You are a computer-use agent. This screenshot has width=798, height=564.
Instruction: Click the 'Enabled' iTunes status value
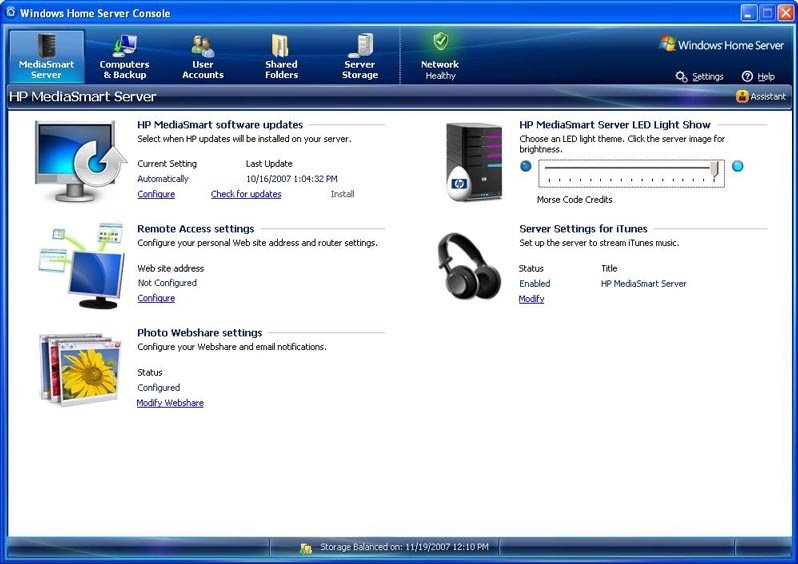(x=534, y=284)
